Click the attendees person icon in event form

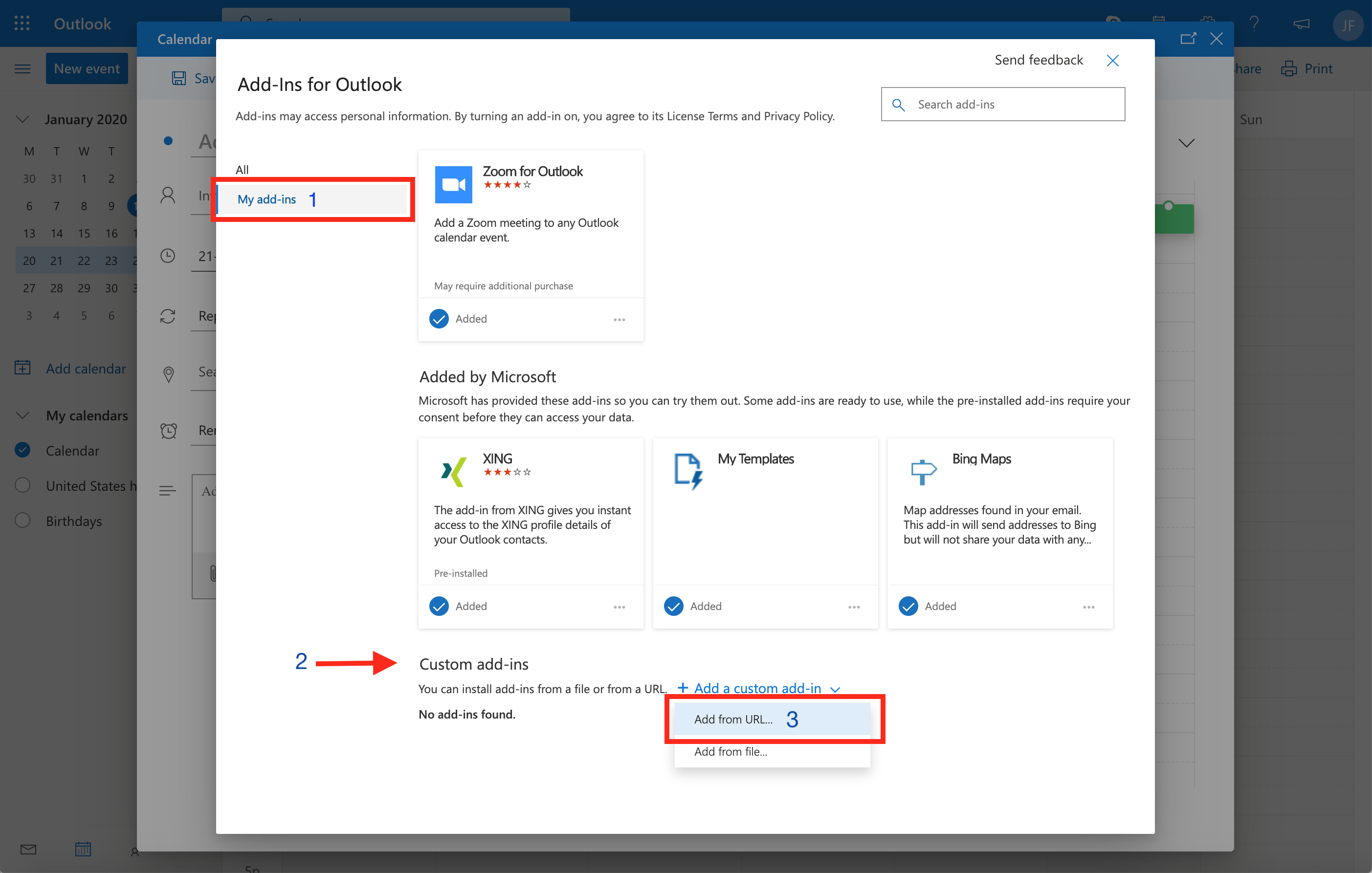(x=168, y=196)
